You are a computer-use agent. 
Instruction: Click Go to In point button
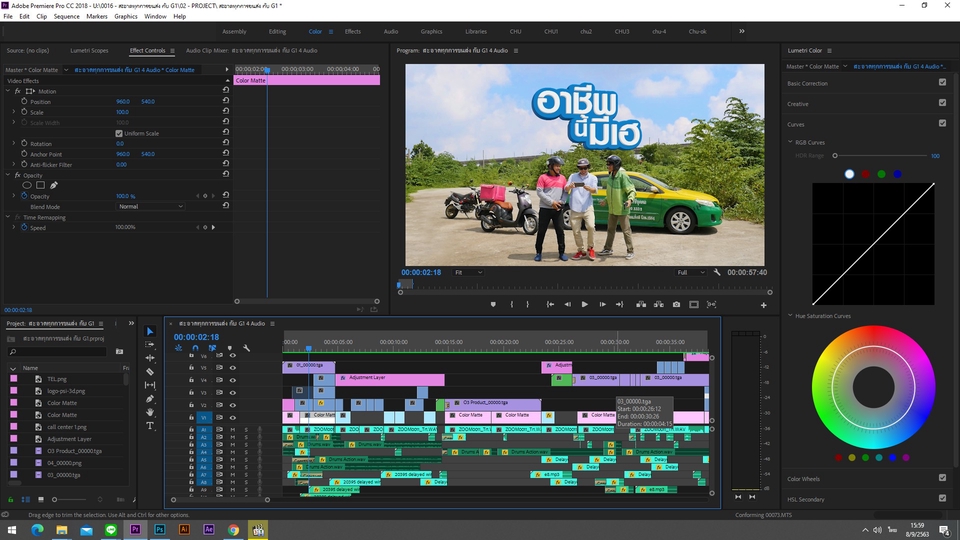(550, 304)
